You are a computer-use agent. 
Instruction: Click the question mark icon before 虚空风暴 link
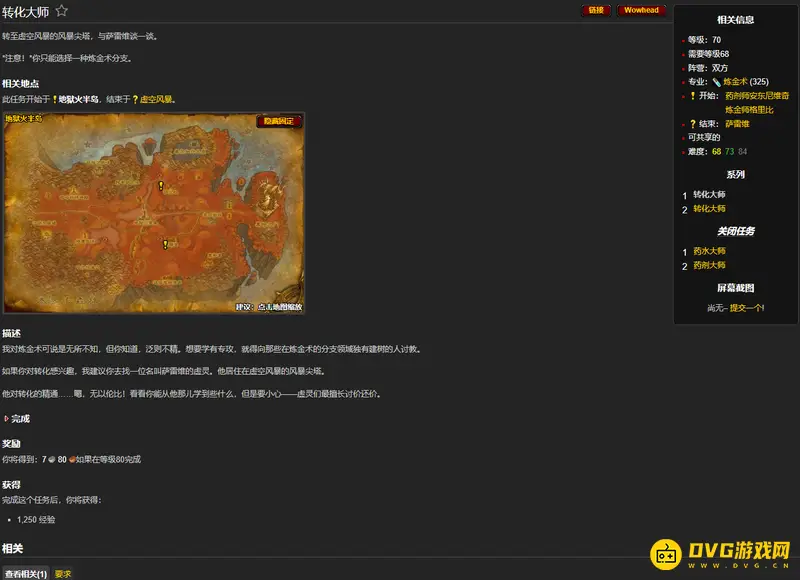tap(135, 99)
